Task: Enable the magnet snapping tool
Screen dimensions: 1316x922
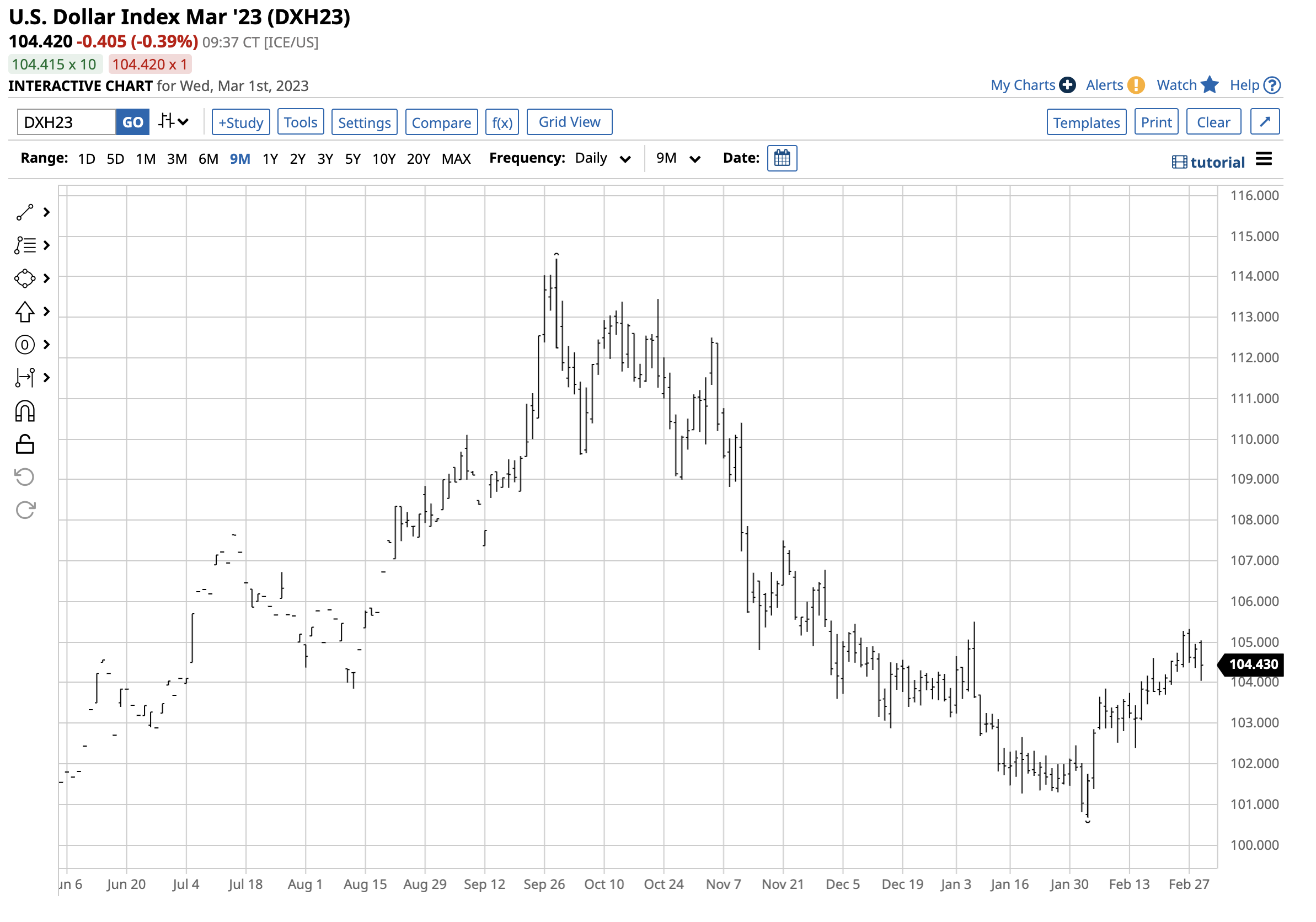Action: pyautogui.click(x=25, y=411)
